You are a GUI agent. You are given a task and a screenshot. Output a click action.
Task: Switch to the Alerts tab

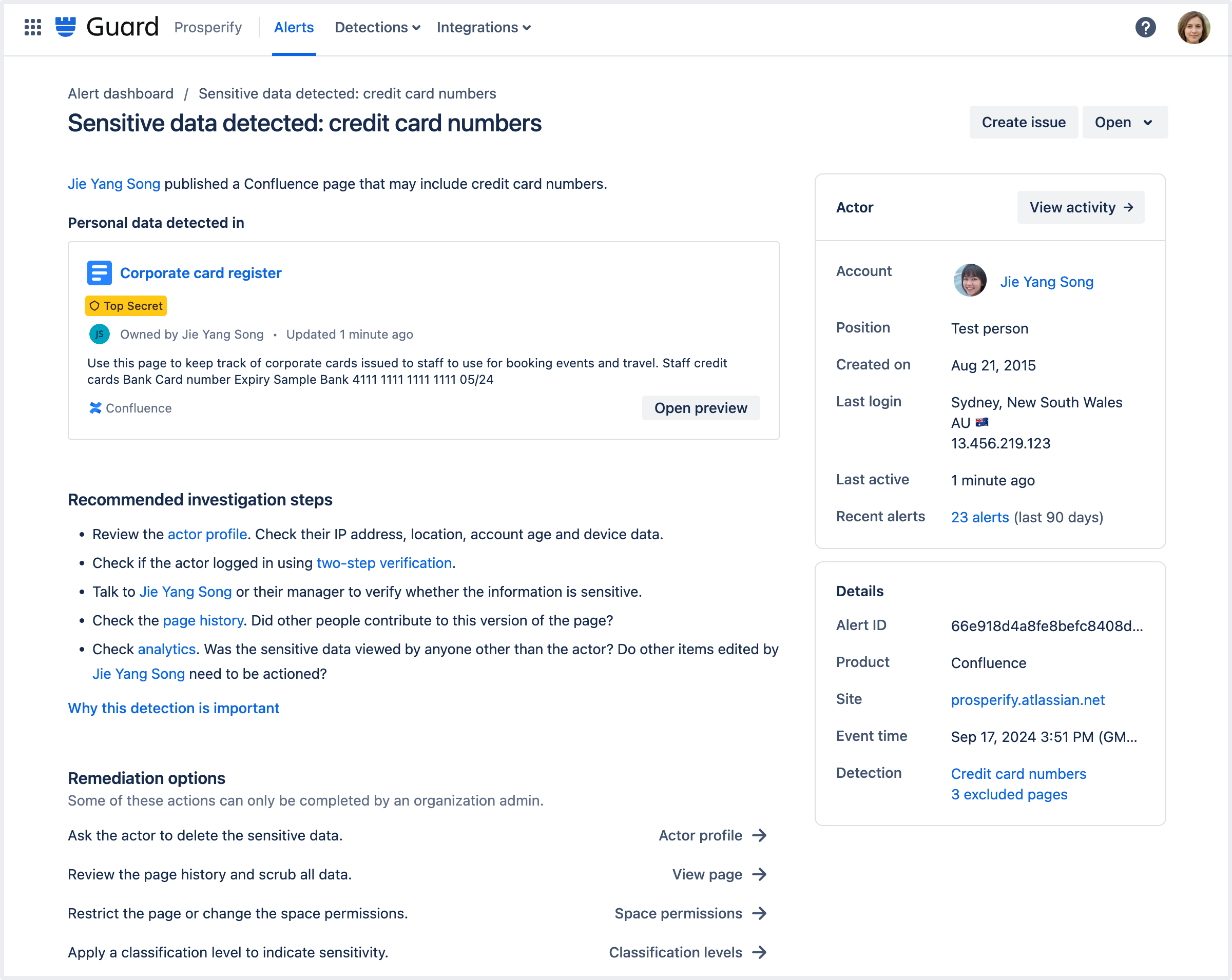[x=294, y=27]
